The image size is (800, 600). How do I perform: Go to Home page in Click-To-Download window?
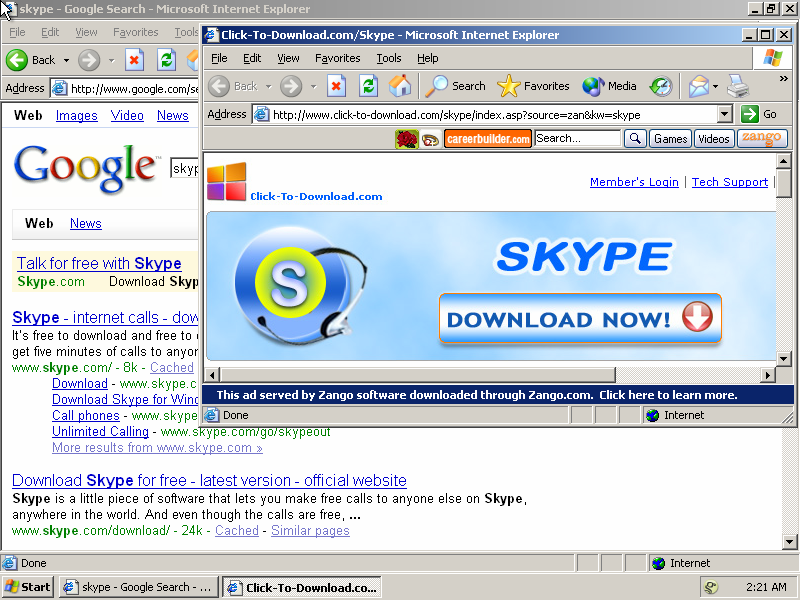pyautogui.click(x=400, y=86)
